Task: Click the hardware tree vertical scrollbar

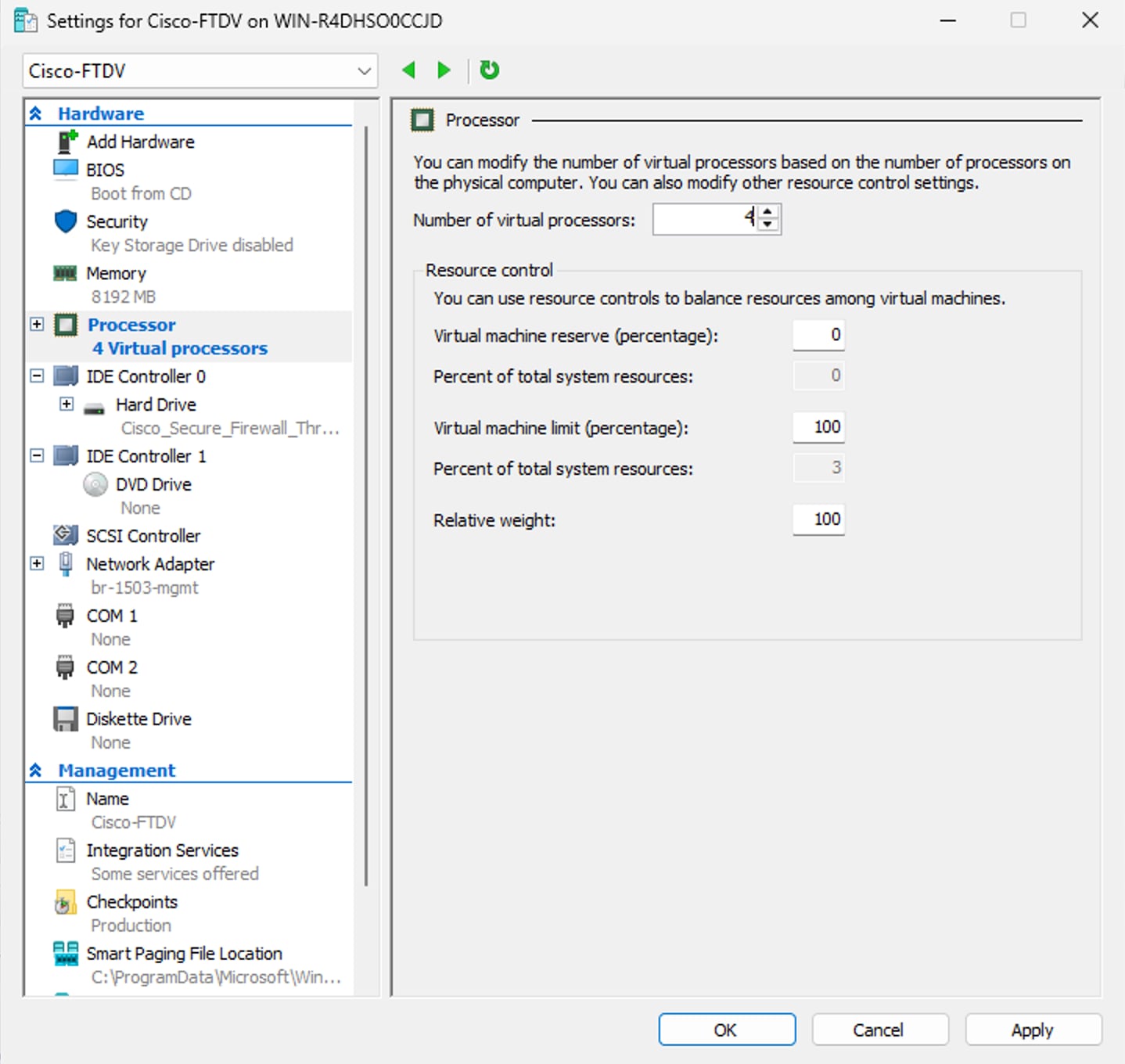Action: 365,505
